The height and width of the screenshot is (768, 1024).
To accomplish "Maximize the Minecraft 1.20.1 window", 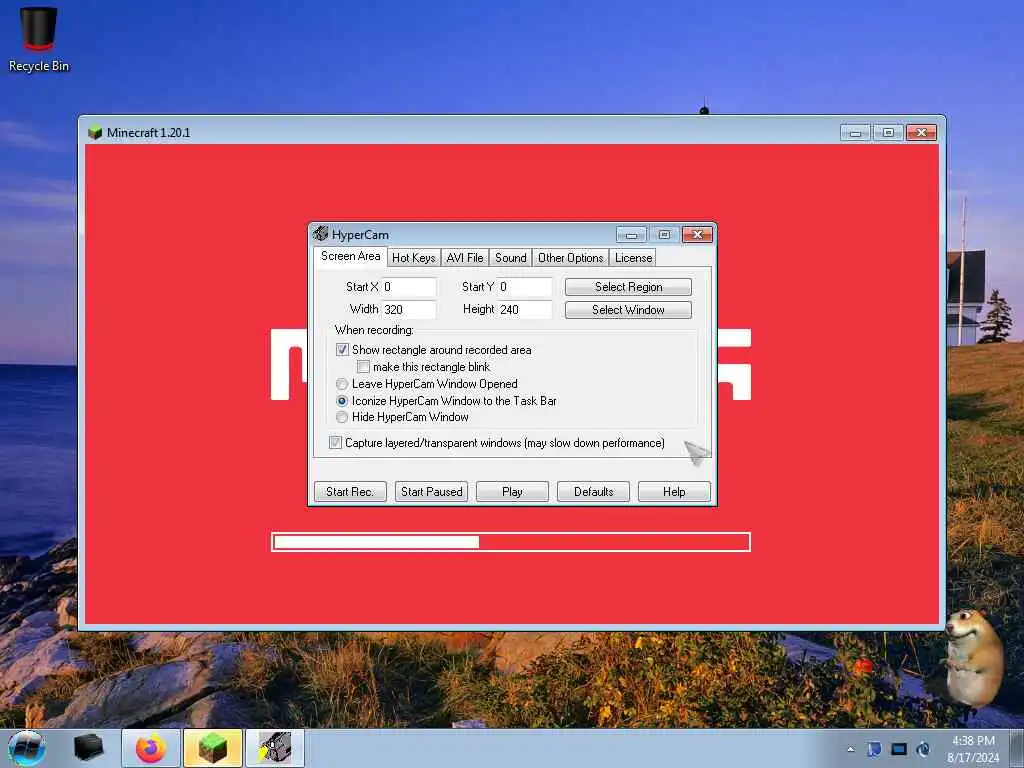I will (888, 133).
